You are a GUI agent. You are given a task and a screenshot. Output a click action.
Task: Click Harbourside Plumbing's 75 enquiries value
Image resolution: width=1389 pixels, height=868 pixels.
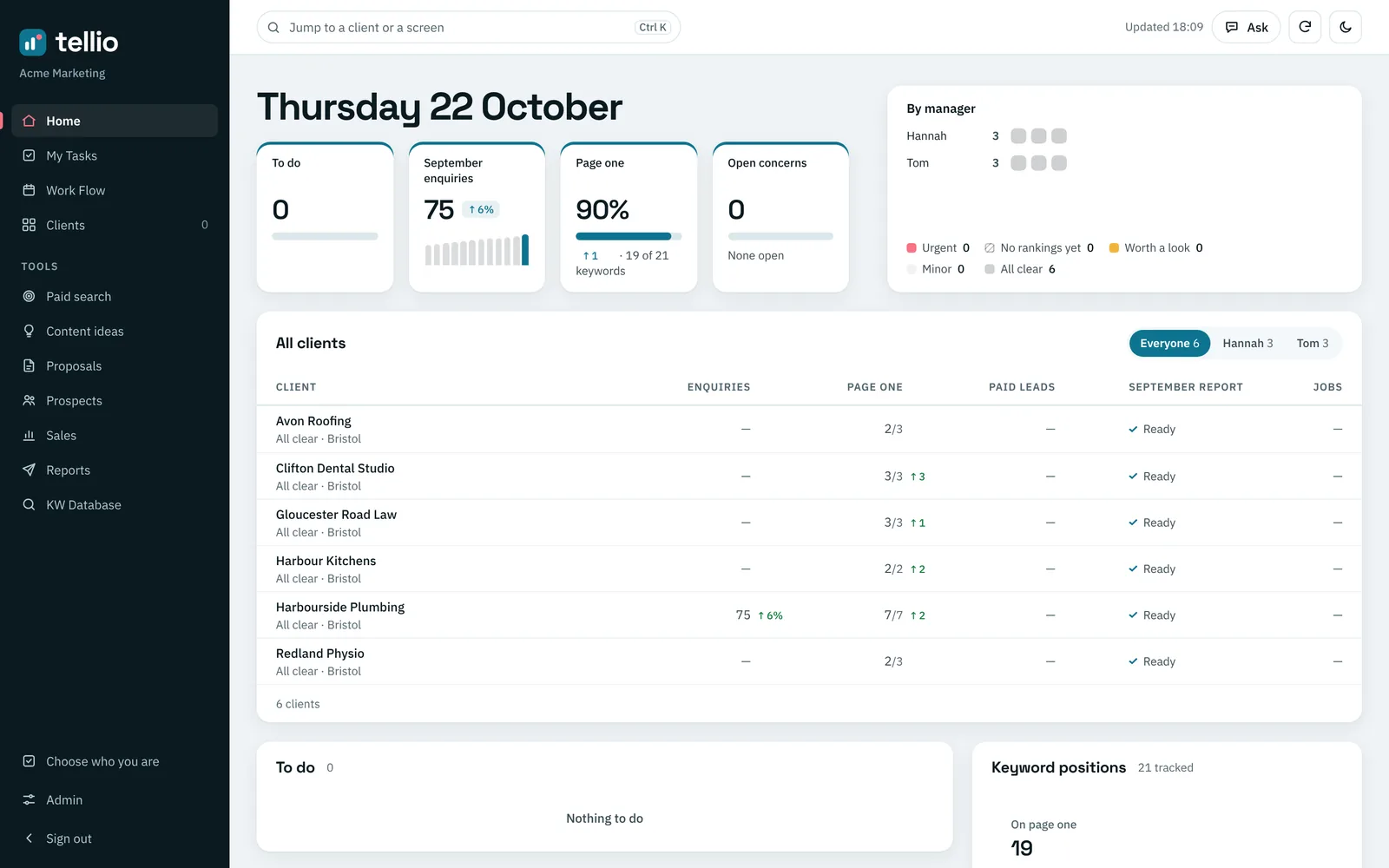[x=743, y=615]
